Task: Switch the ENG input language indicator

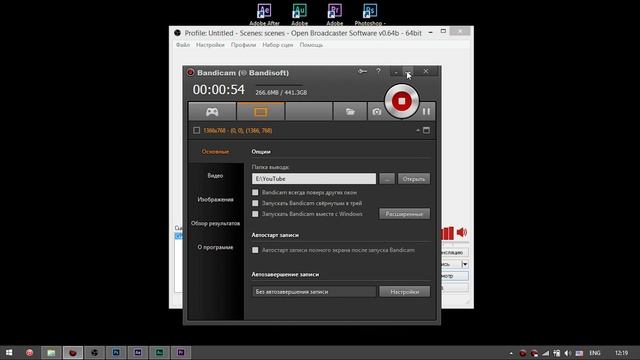Action: click(x=595, y=353)
